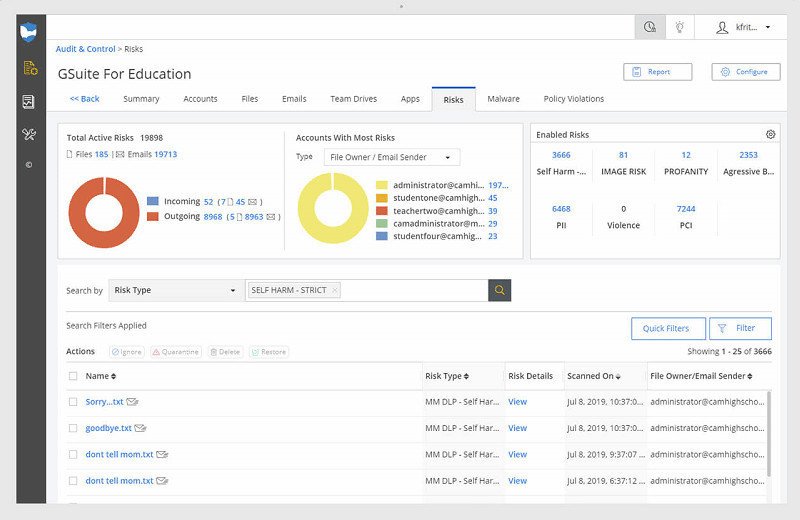Click the Filter button with funnel

point(740,328)
